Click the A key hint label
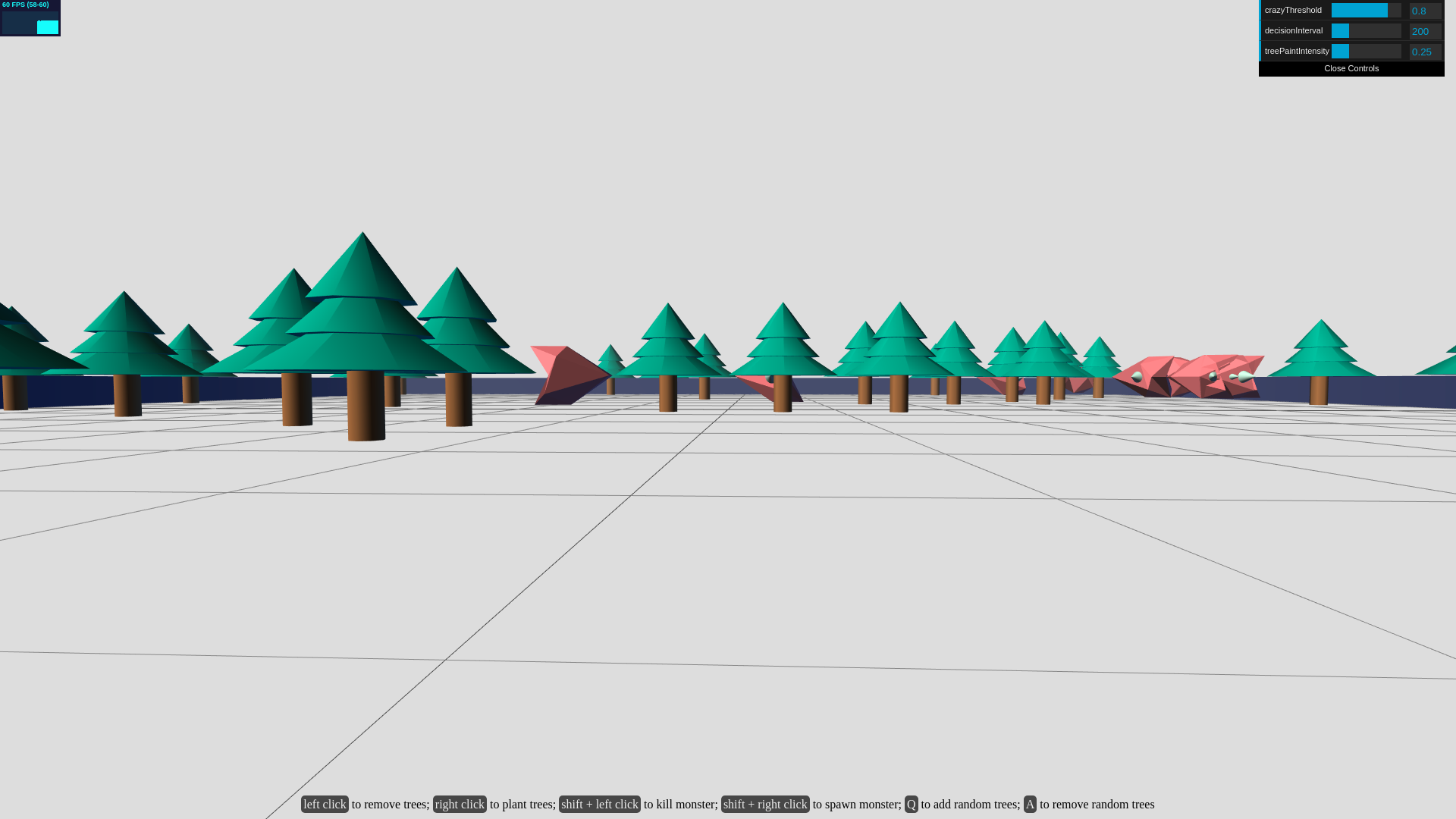The image size is (1456, 819). coord(1029,805)
